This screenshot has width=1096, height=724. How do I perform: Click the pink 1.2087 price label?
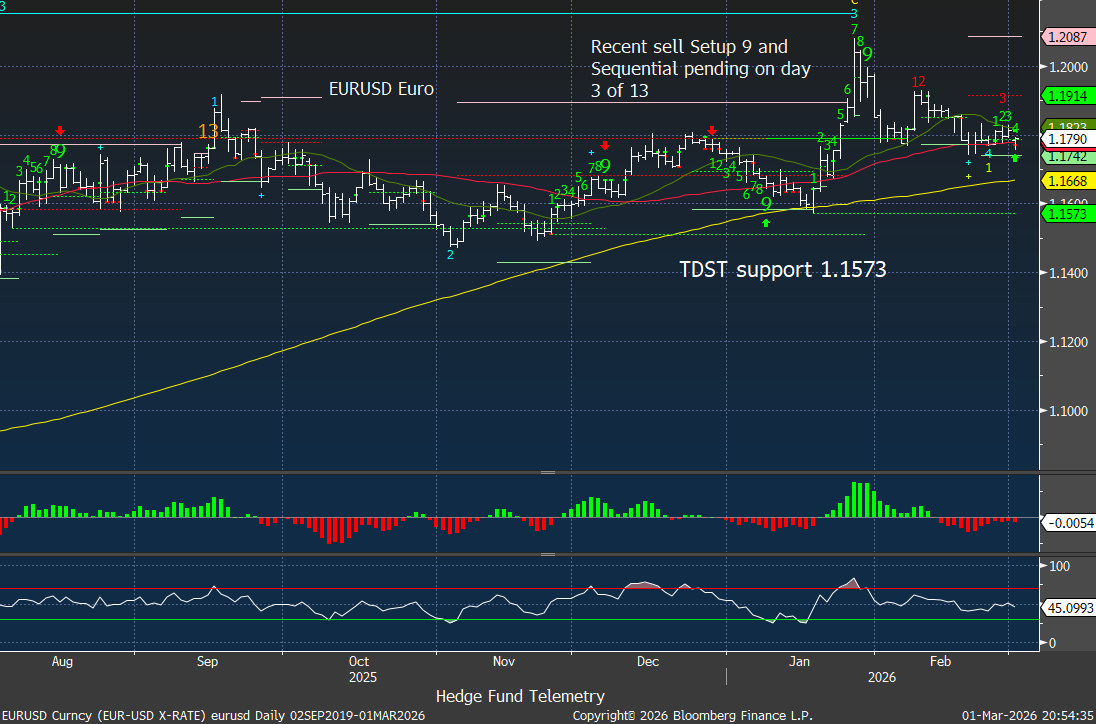(1067, 37)
